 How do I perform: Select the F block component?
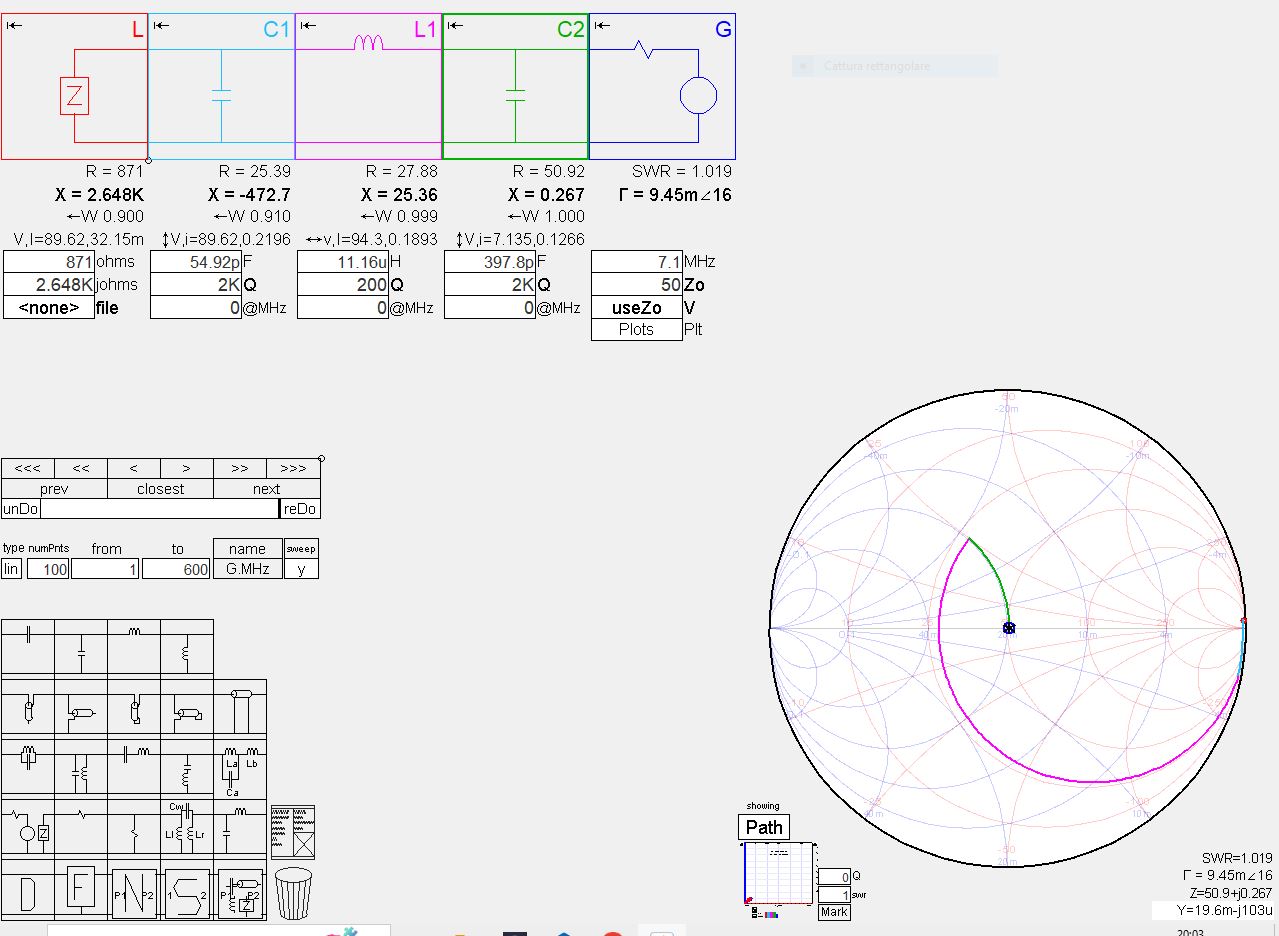tap(81, 888)
